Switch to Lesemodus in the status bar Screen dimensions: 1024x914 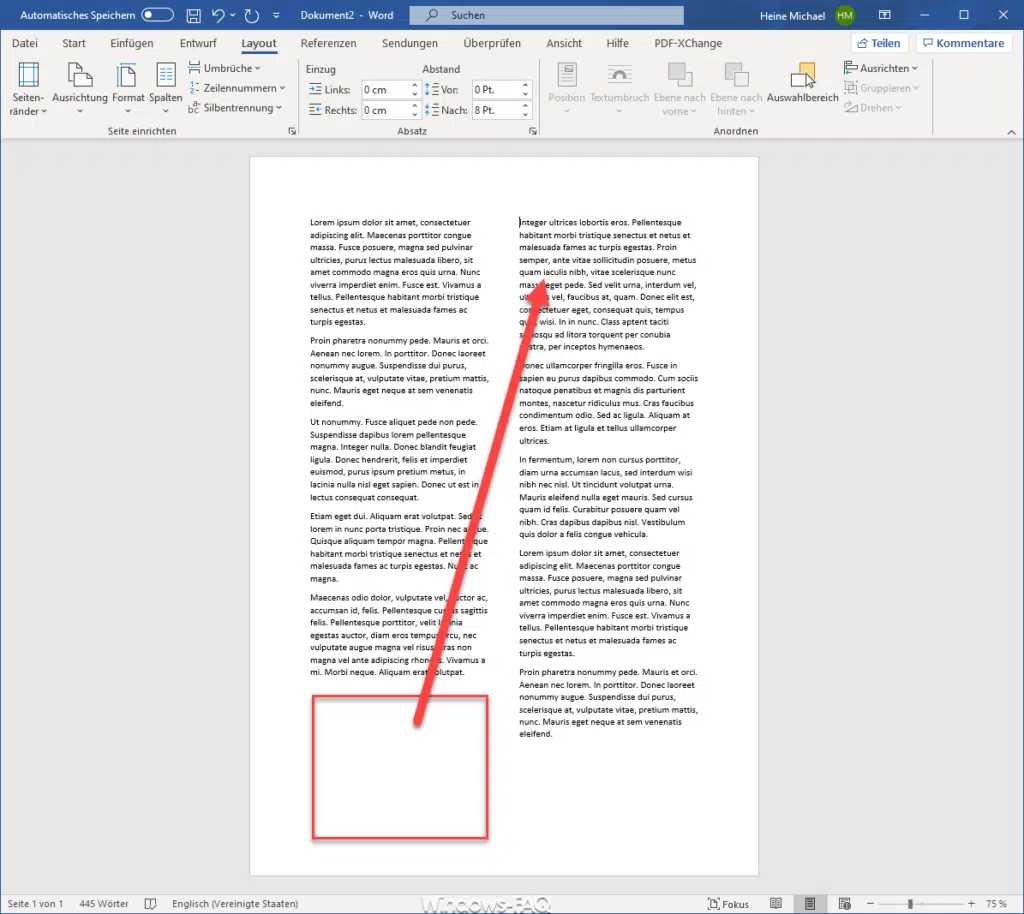[x=776, y=903]
